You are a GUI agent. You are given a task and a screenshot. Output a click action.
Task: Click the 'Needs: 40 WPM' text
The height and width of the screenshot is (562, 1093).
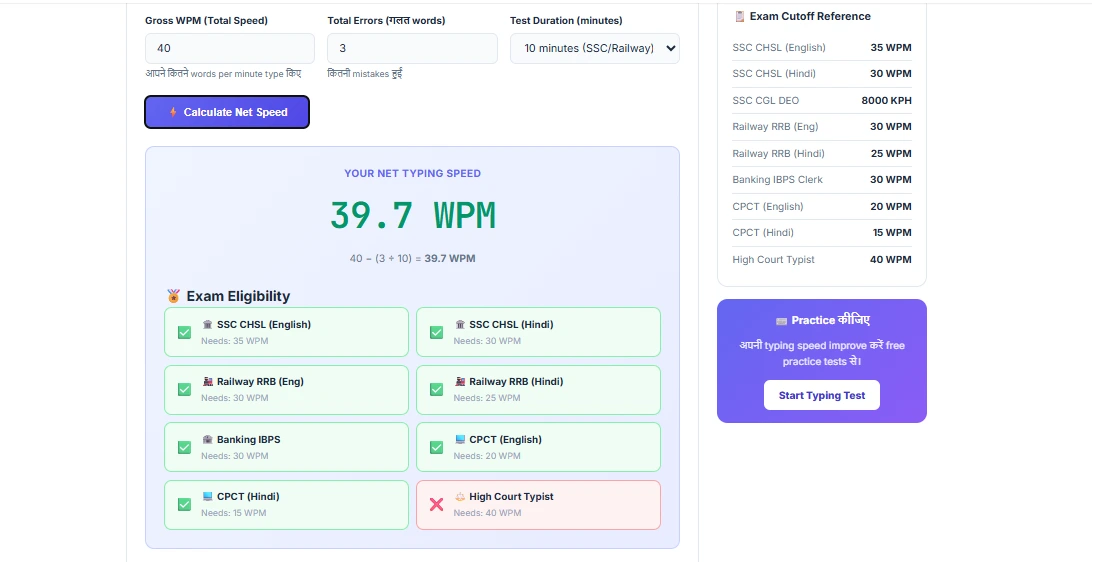click(487, 513)
